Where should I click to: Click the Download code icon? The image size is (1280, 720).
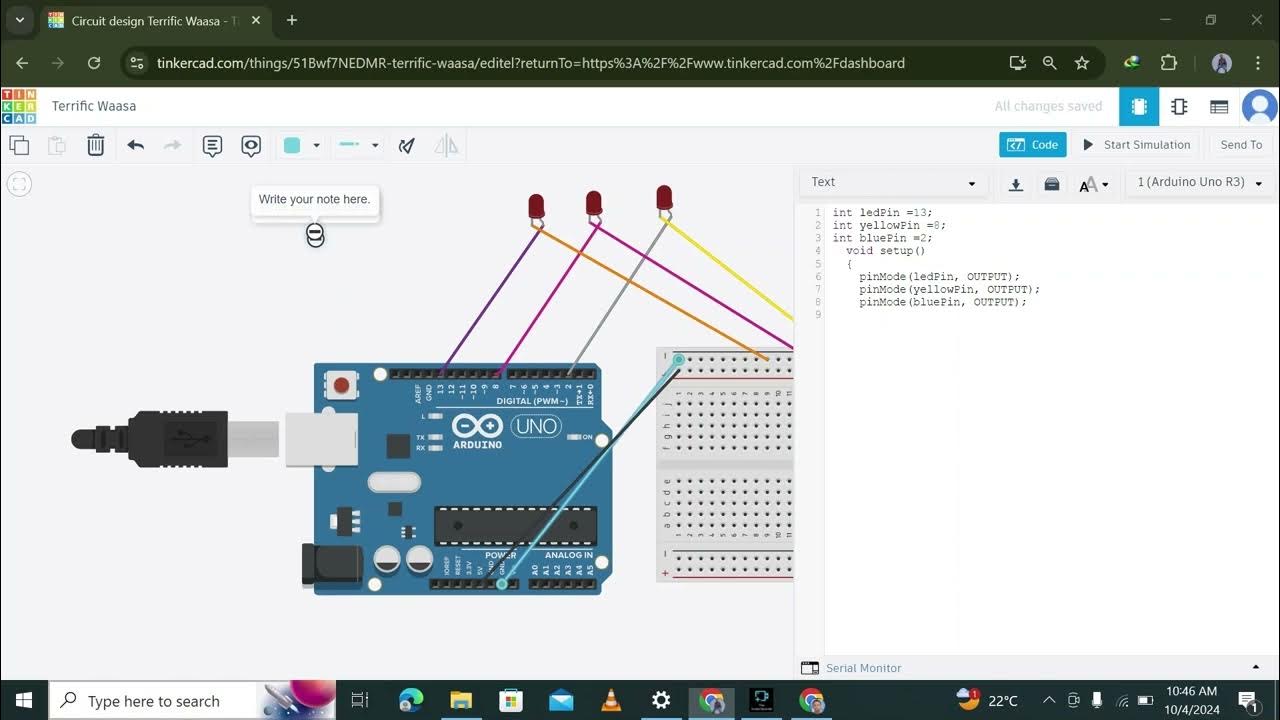[x=1016, y=184]
